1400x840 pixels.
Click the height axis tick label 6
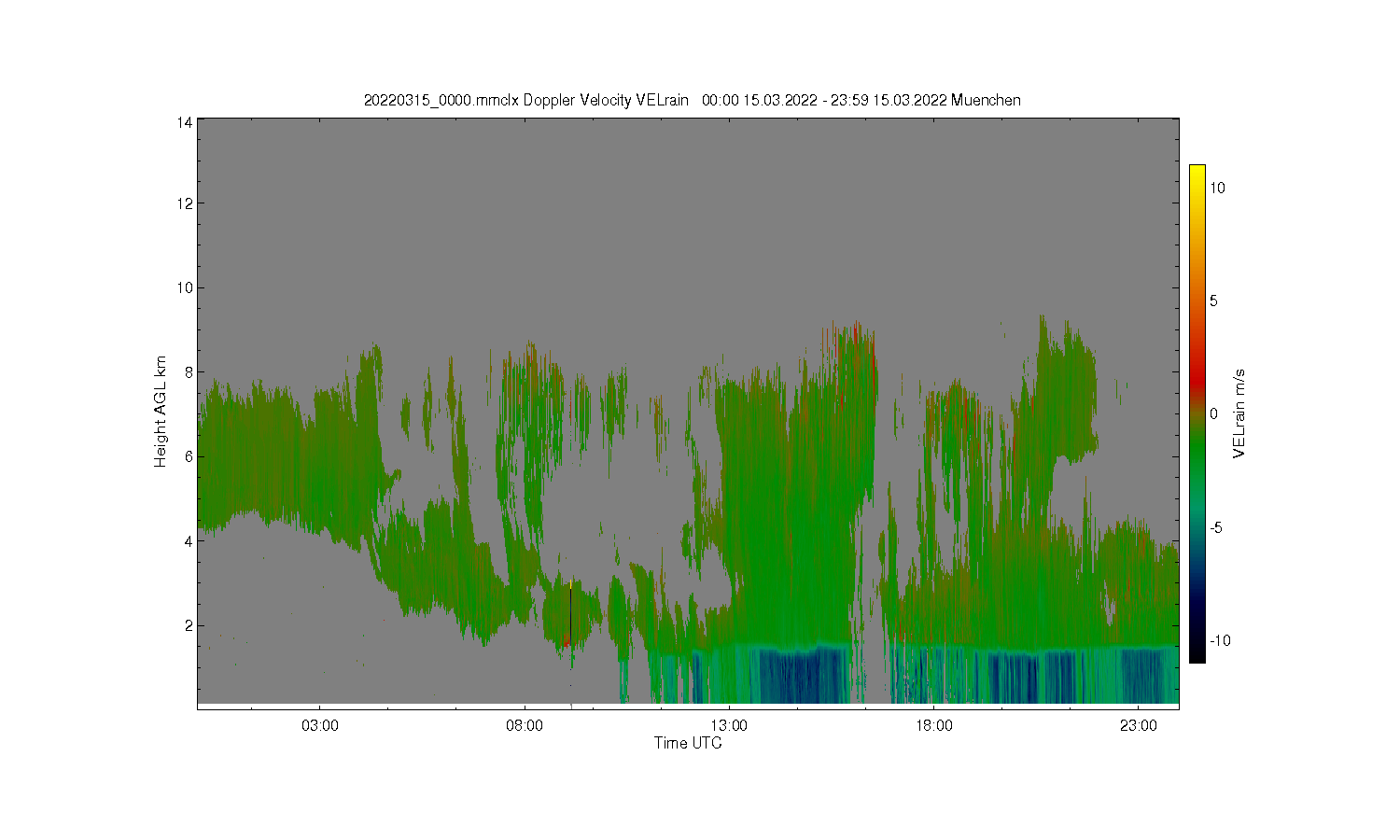click(x=189, y=456)
